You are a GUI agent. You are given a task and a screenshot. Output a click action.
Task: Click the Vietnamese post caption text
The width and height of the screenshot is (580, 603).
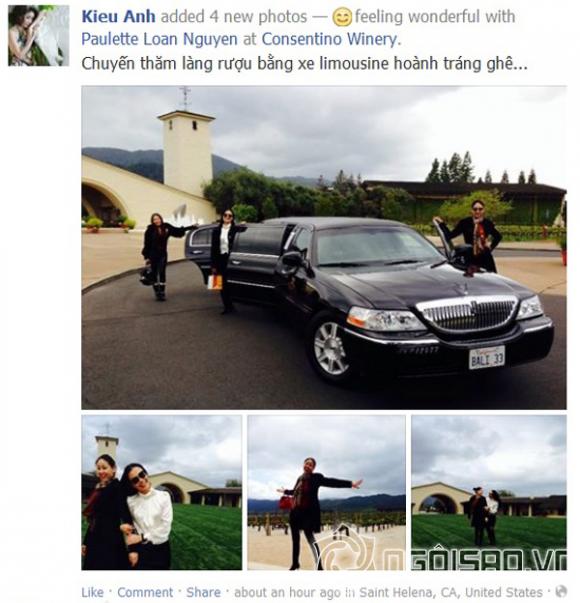(x=304, y=63)
